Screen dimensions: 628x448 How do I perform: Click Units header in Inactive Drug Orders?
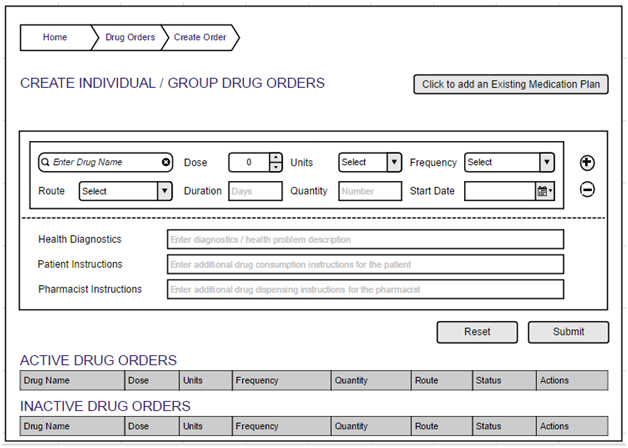(206, 426)
